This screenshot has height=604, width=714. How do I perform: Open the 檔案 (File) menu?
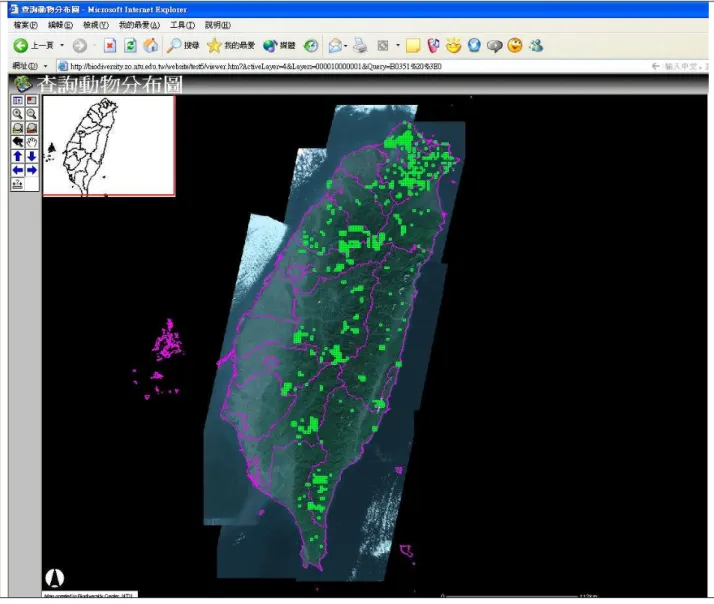tap(26, 25)
